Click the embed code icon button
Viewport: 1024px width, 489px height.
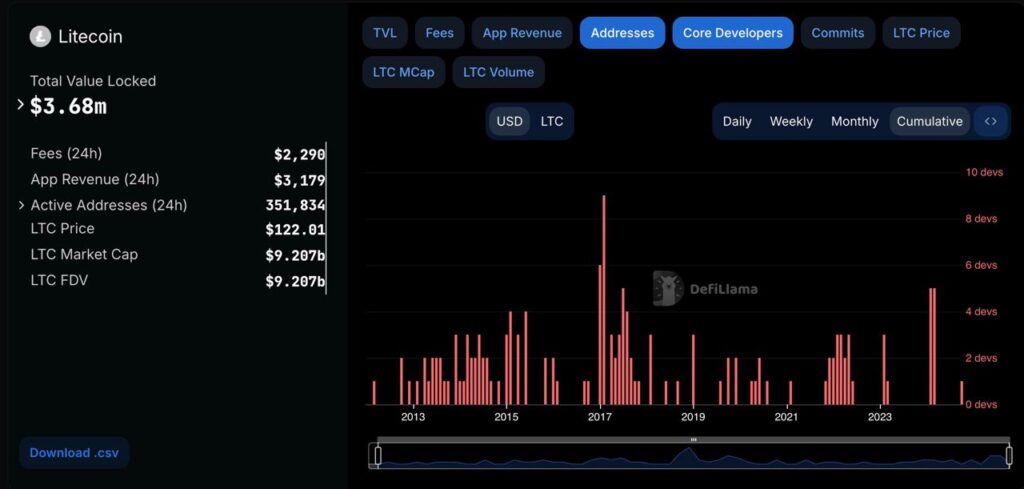tap(991, 121)
